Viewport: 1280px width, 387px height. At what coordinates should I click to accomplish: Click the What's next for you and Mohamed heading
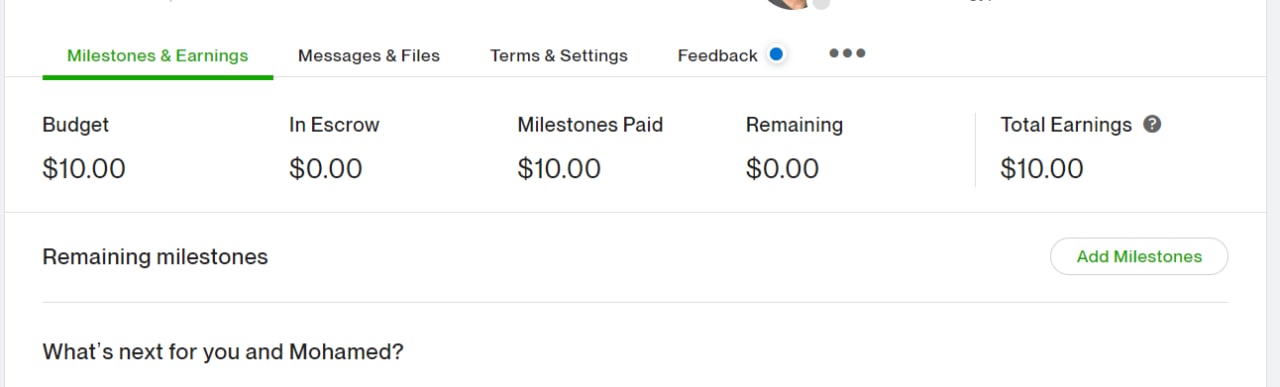coord(223,352)
